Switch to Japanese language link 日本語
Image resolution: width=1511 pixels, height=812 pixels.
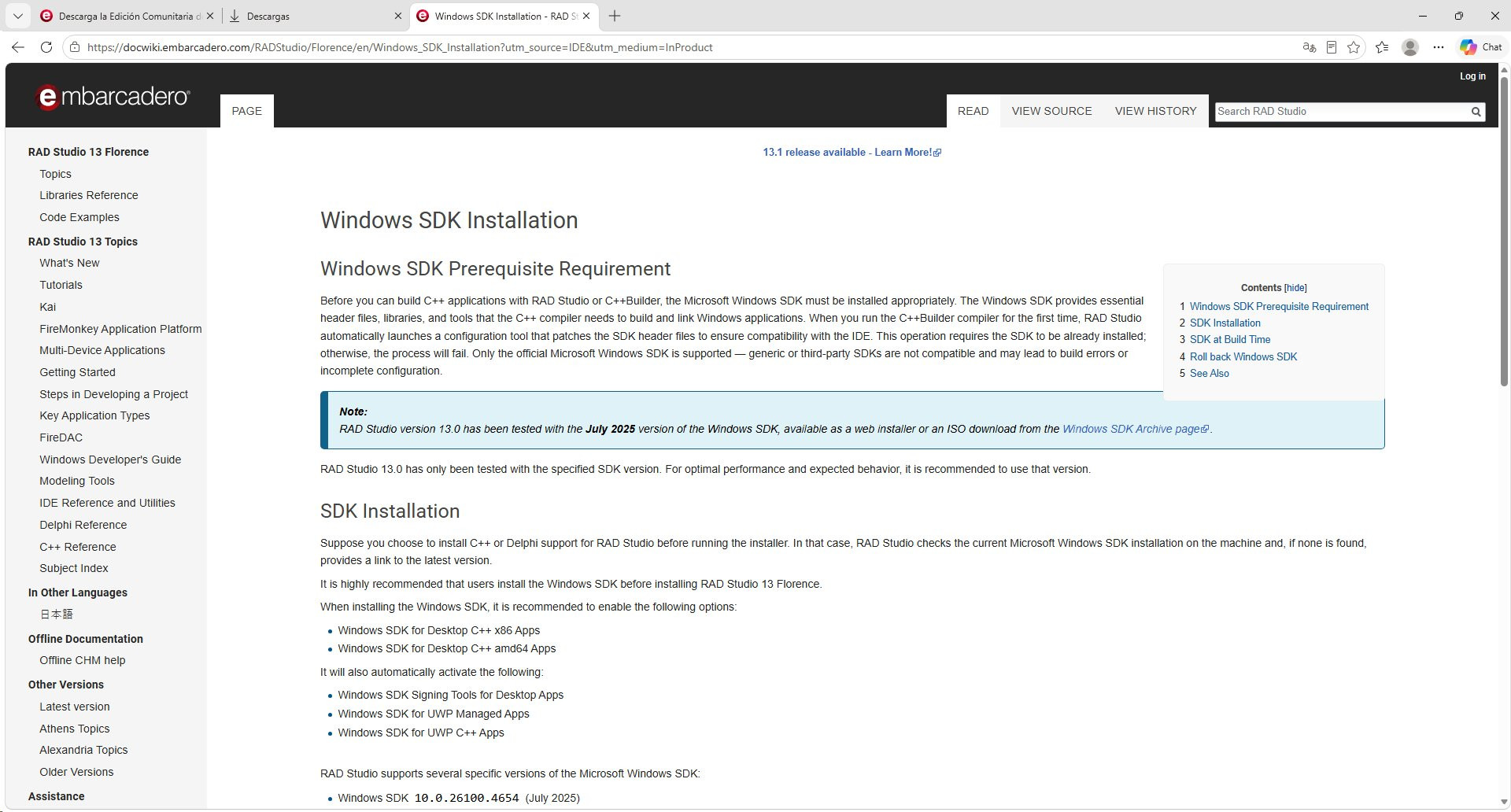point(57,615)
